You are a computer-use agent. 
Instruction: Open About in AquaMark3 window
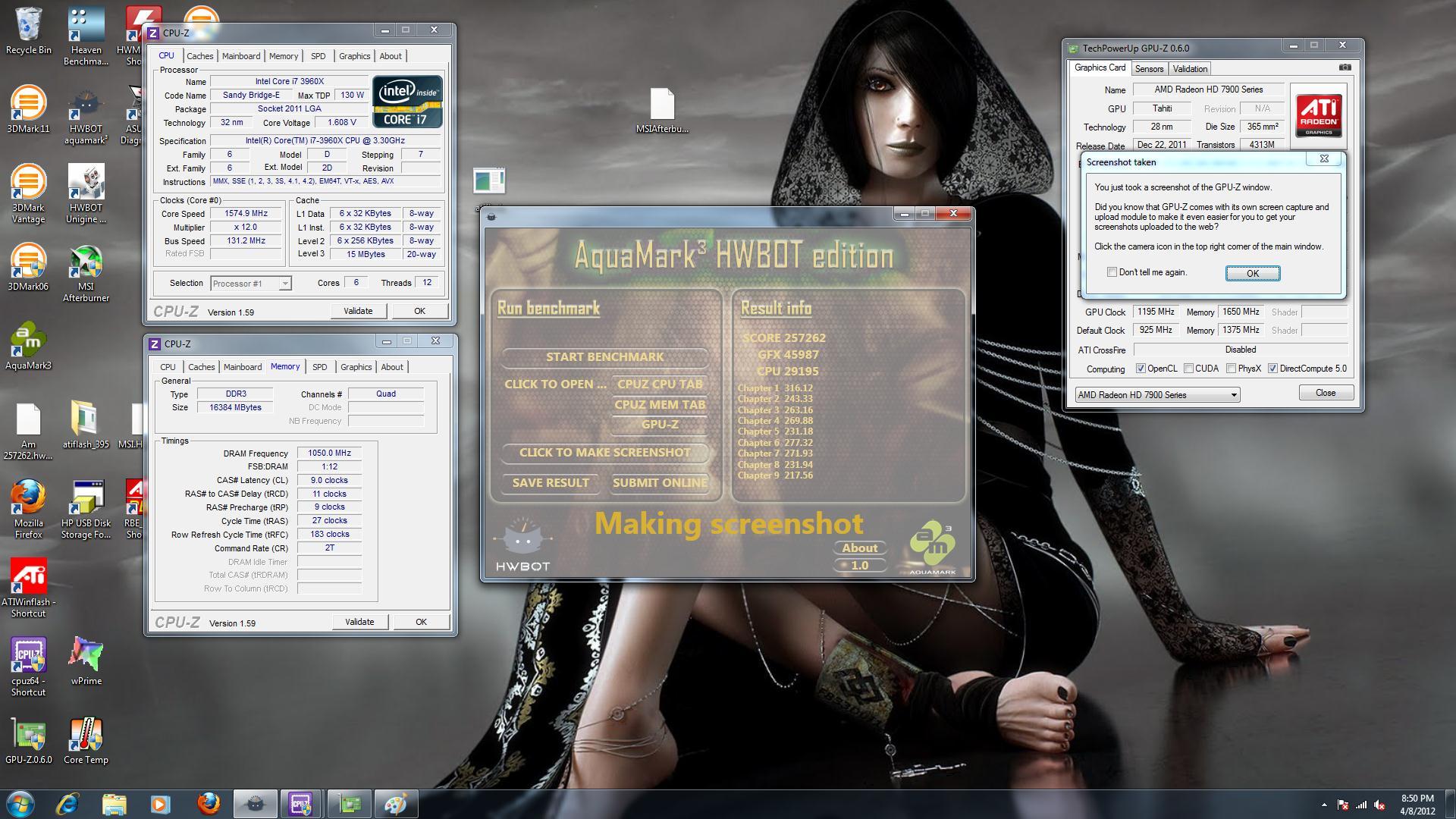pos(860,548)
